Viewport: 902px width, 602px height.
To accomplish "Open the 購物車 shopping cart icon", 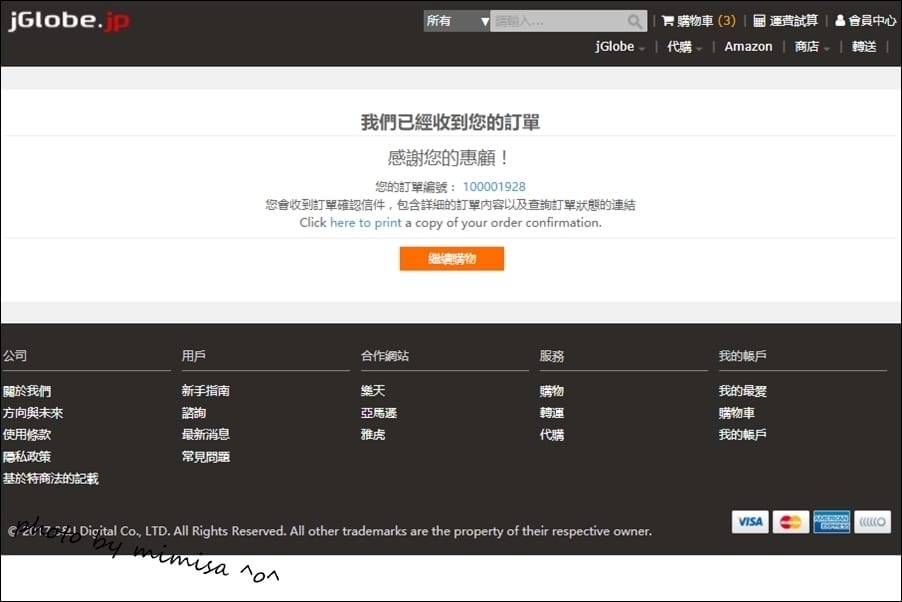I will click(669, 19).
